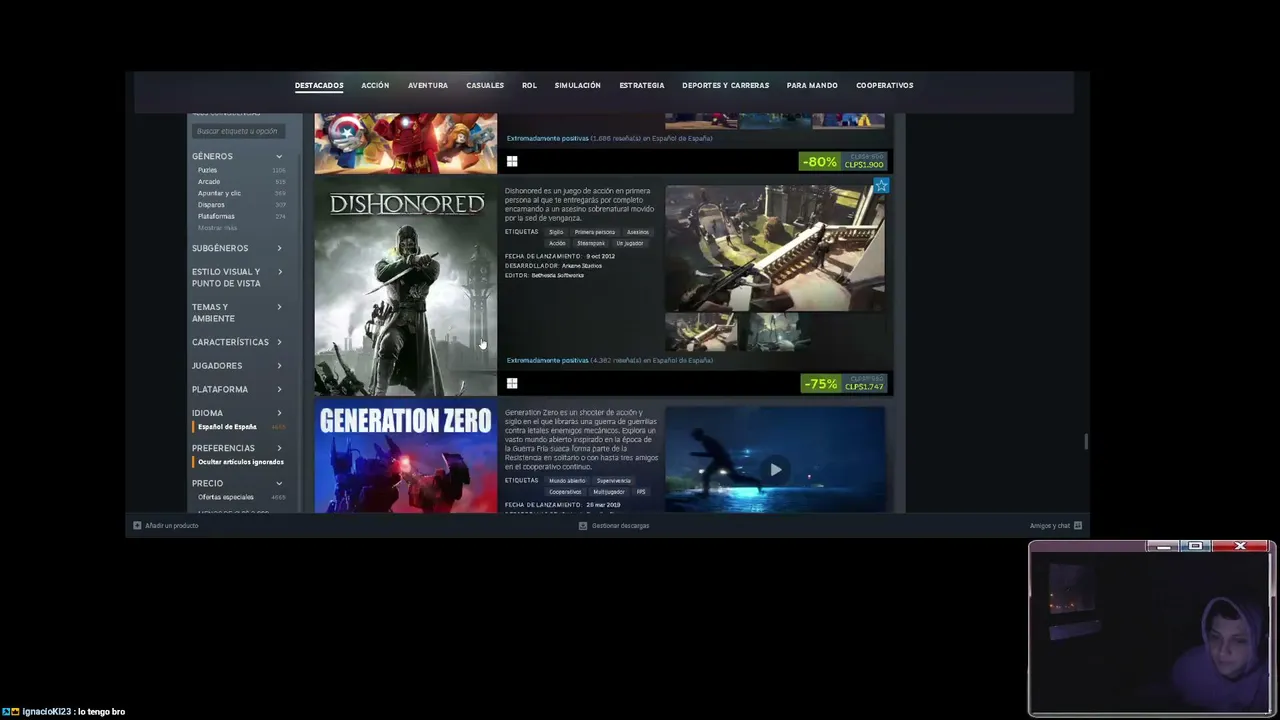The width and height of the screenshot is (1280, 720).
Task: Click Dishonored's Asesinos tag
Action: 638,232
